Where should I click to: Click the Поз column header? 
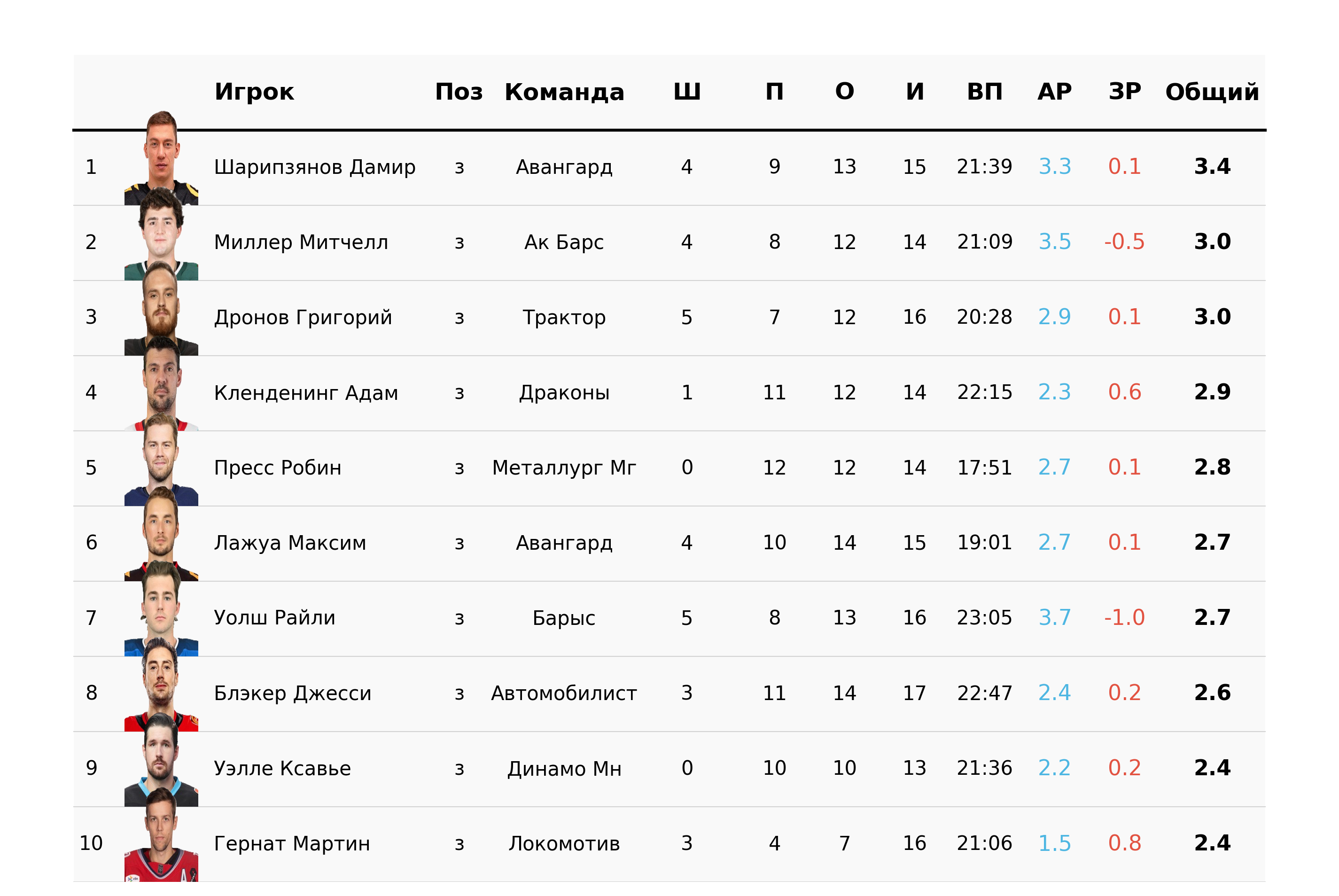click(459, 92)
